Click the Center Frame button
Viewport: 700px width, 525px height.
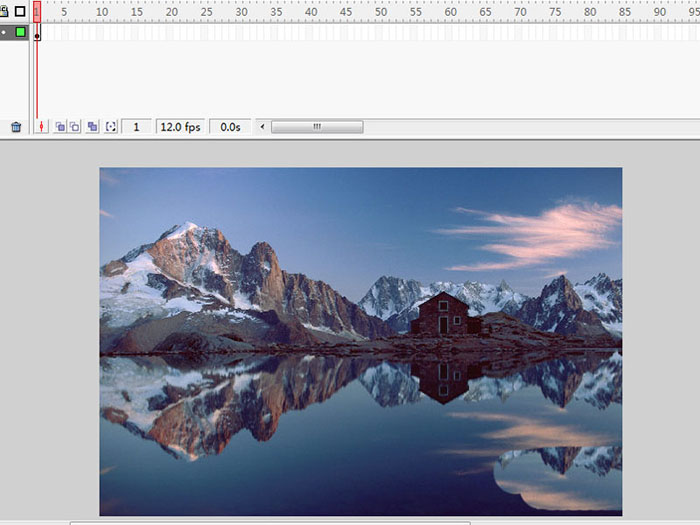(42, 127)
